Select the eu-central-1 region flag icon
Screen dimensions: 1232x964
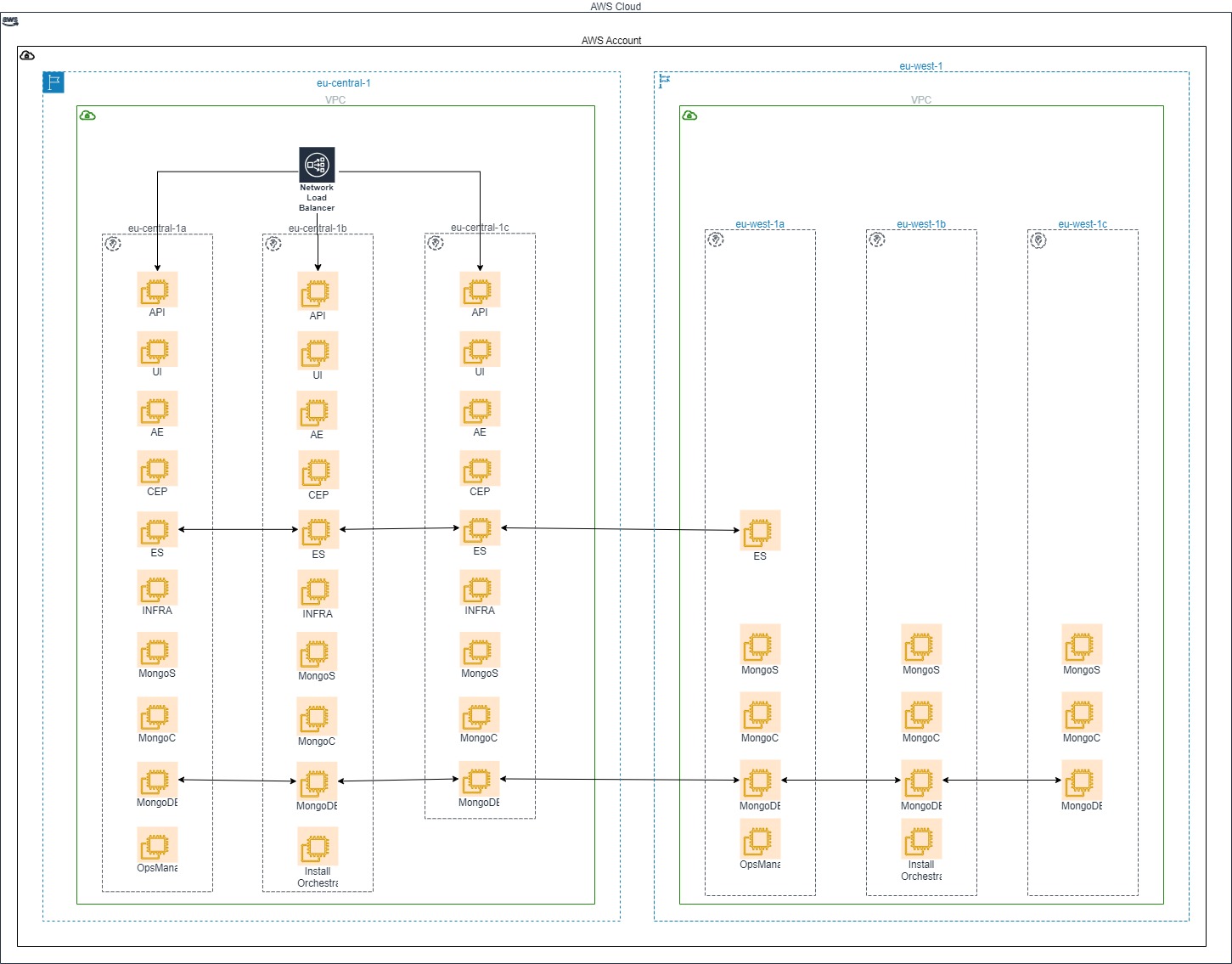53,82
